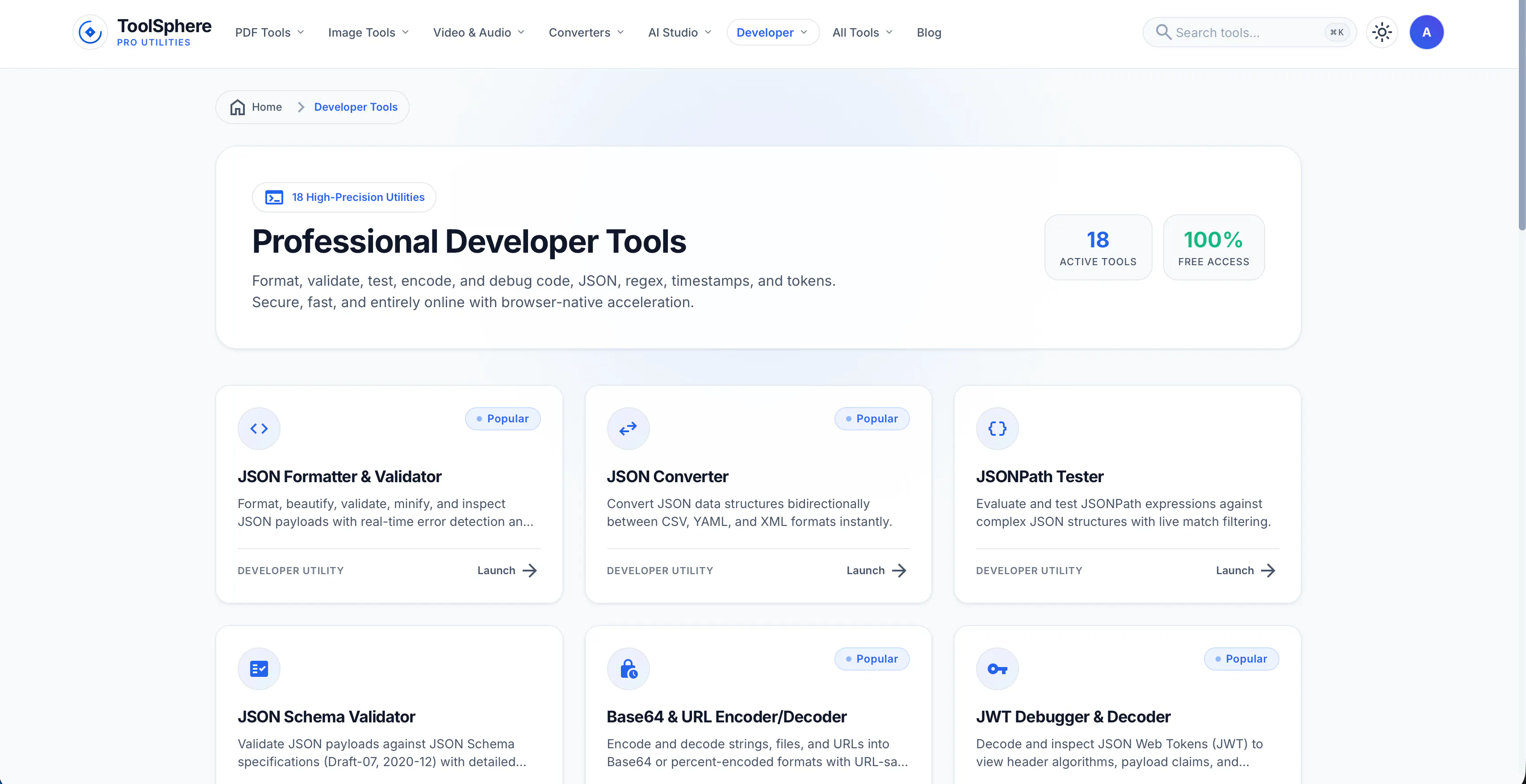Open the Base64 & URL Encoder/Decoder title
Viewport: 1526px width, 784px height.
click(726, 717)
